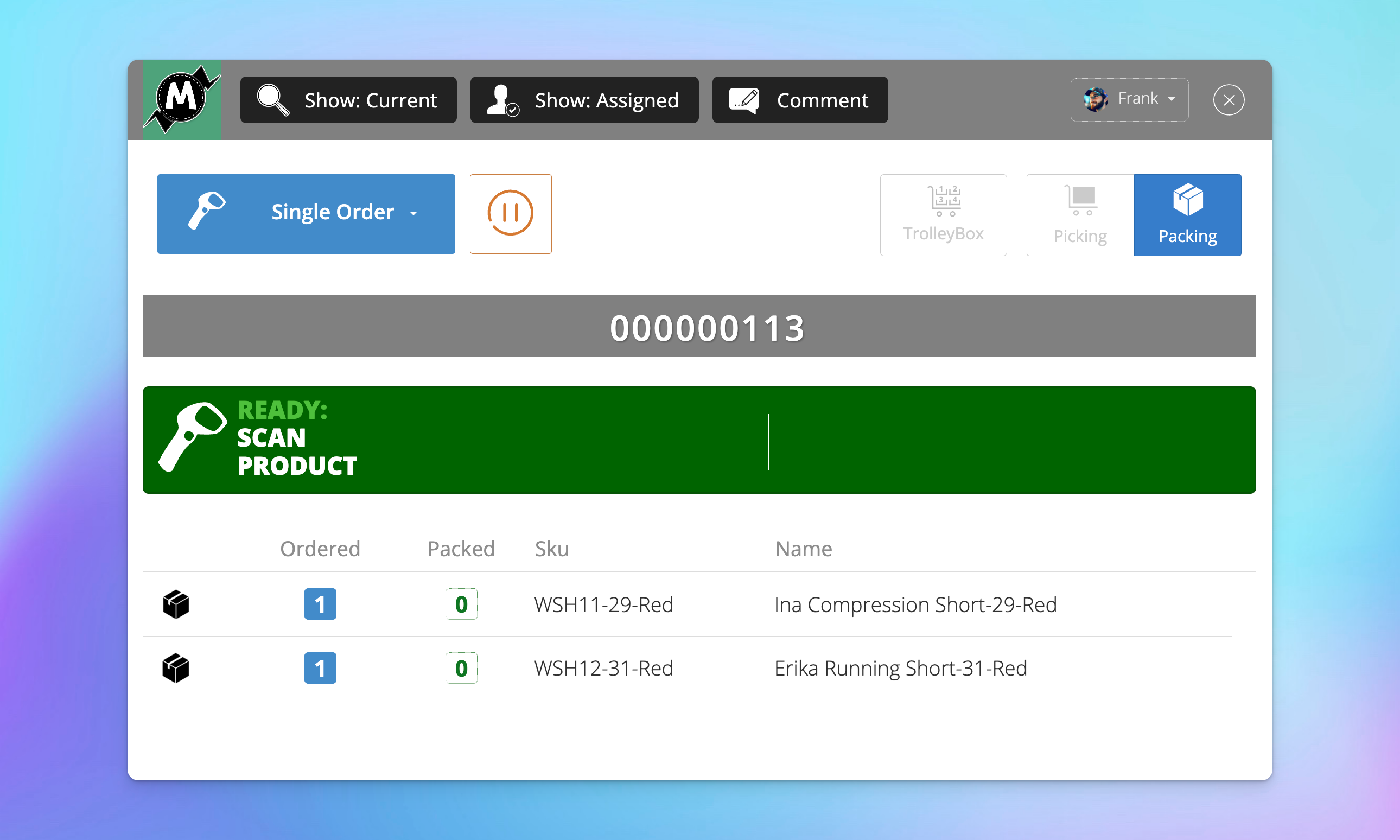
Task: Click order number 000000113 banner
Action: tap(699, 327)
